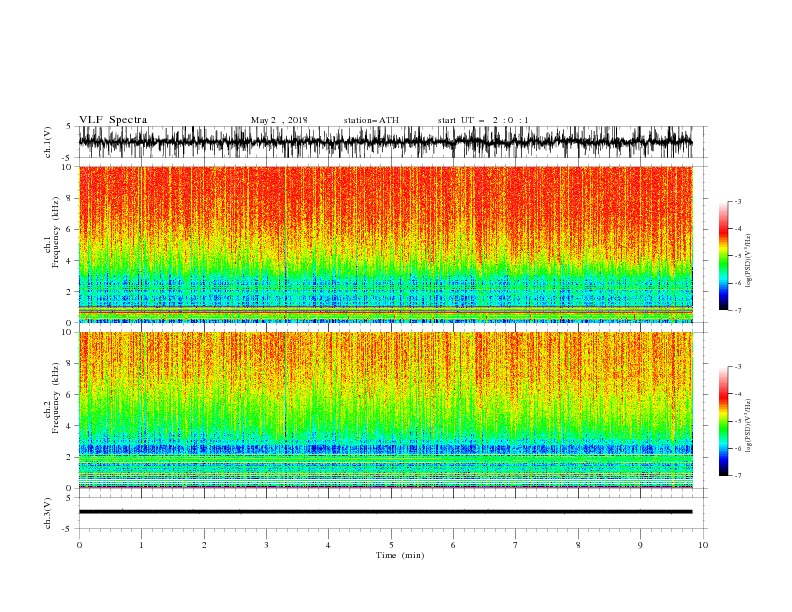Screen dimensions: 792x612
Task: Click the upper color bar 'log(PSD)(V²/Hz)' label
Action: point(748,261)
